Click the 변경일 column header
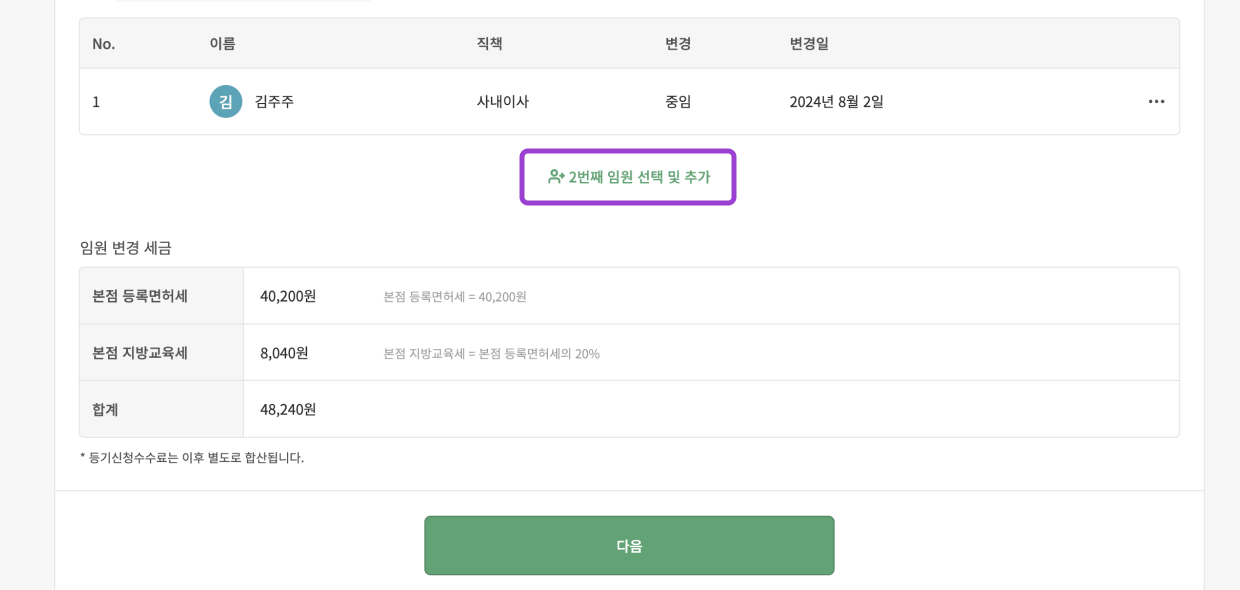Screen dimensions: 1240x590 point(809,44)
